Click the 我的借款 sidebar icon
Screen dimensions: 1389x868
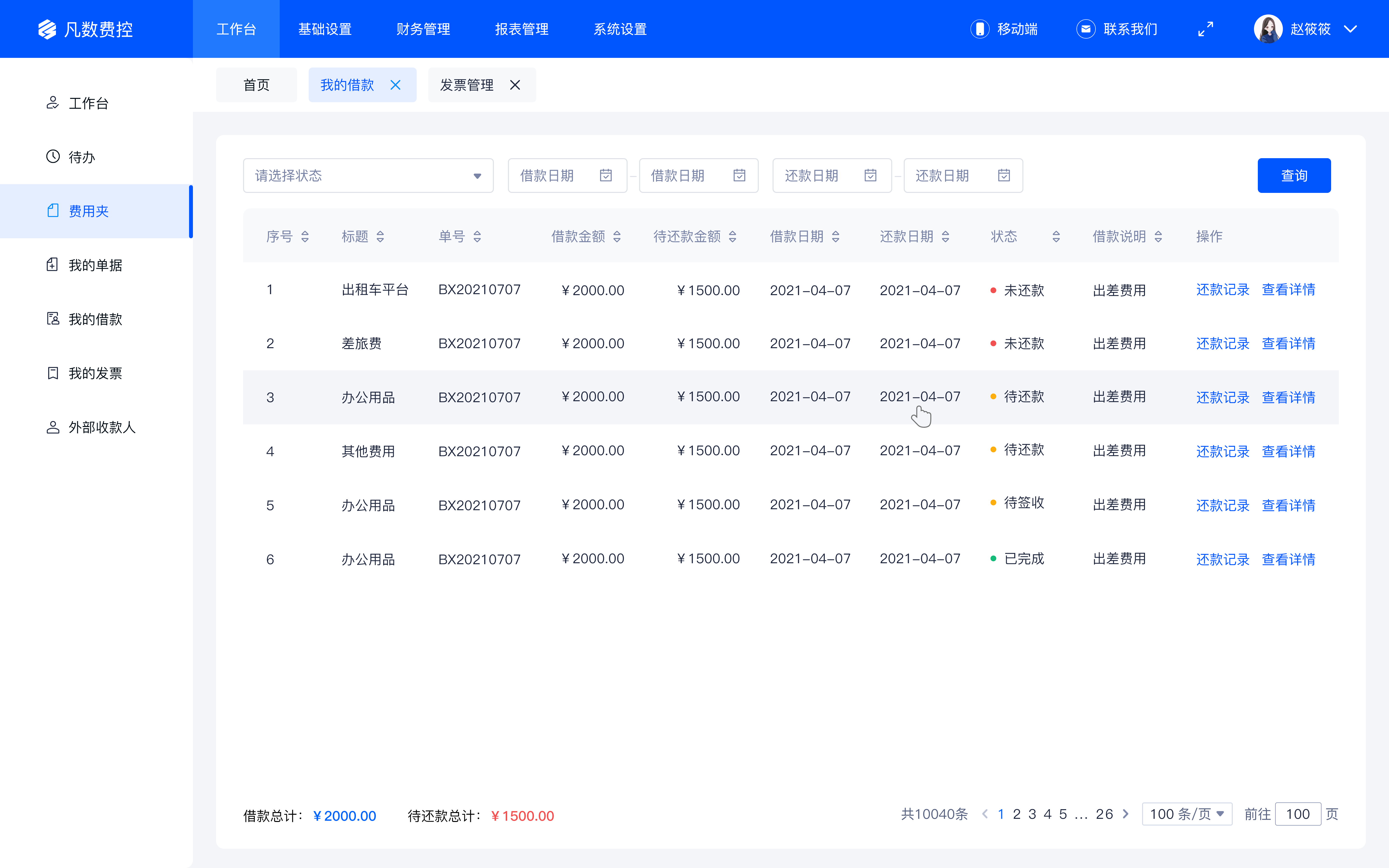pos(53,319)
